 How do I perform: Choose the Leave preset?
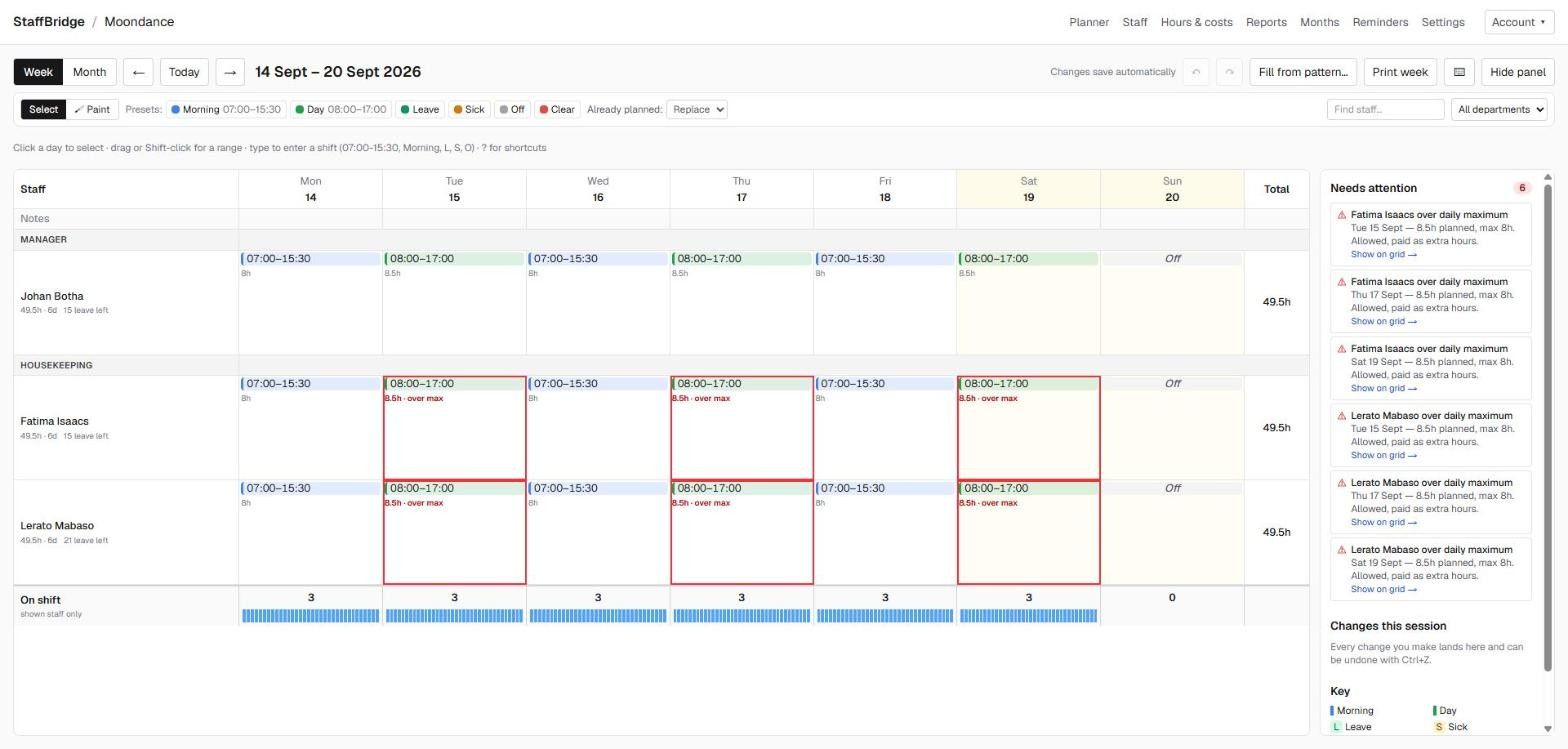(420, 110)
